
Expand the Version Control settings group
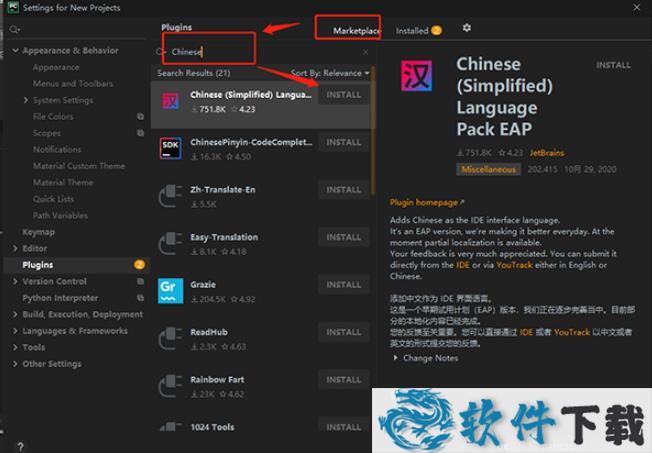tap(13, 281)
